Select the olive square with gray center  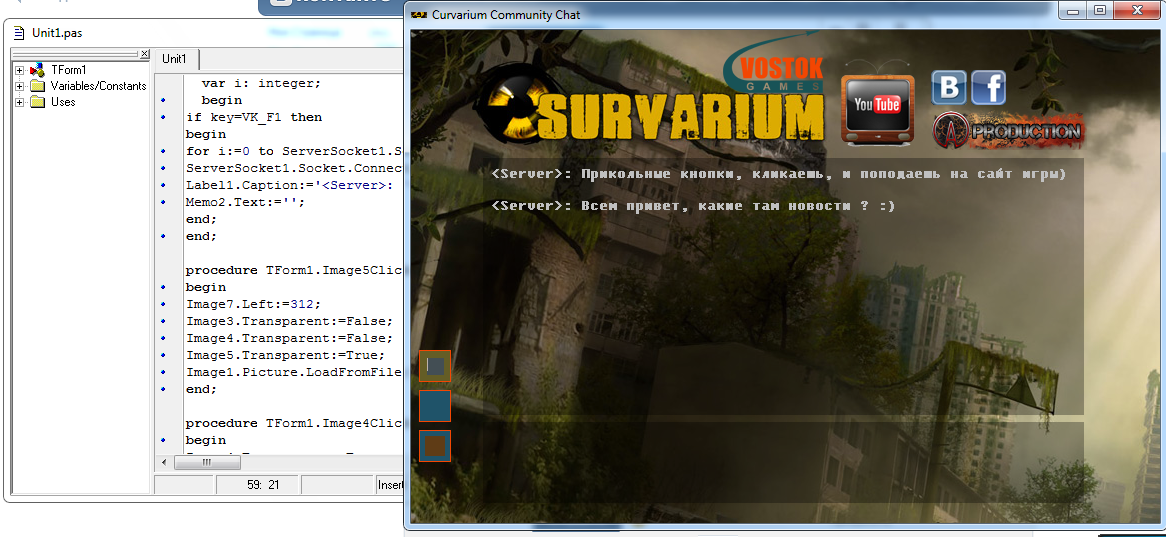pyautogui.click(x=435, y=366)
